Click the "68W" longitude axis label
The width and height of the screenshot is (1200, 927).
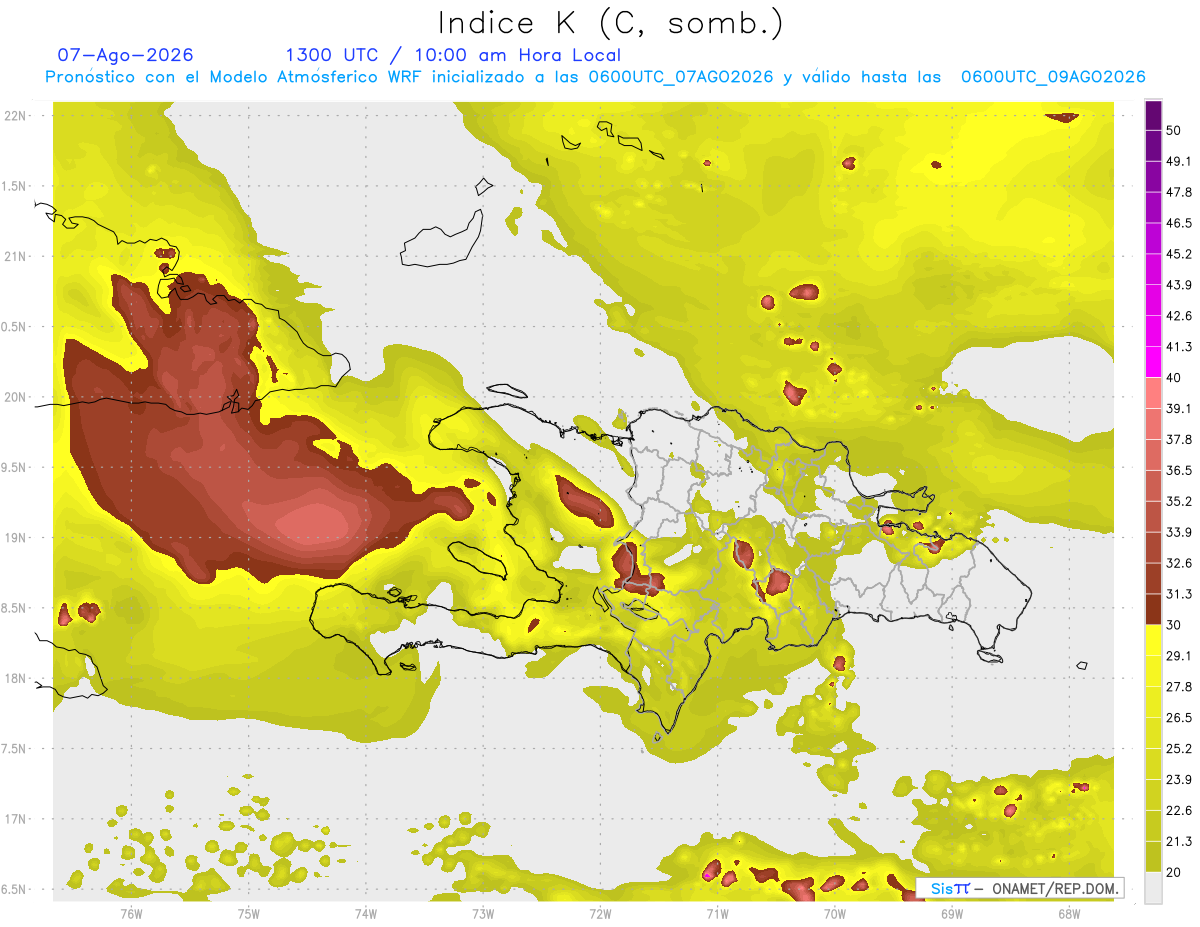[x=1069, y=913]
